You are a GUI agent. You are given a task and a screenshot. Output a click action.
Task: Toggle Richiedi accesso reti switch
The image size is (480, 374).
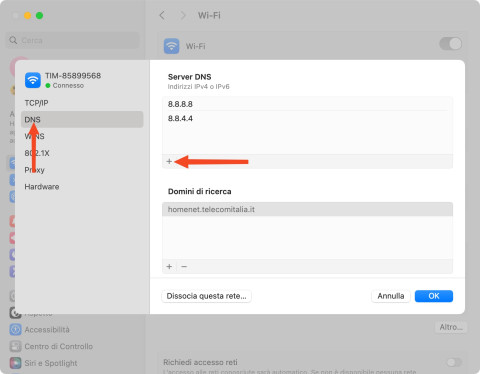[454, 362]
